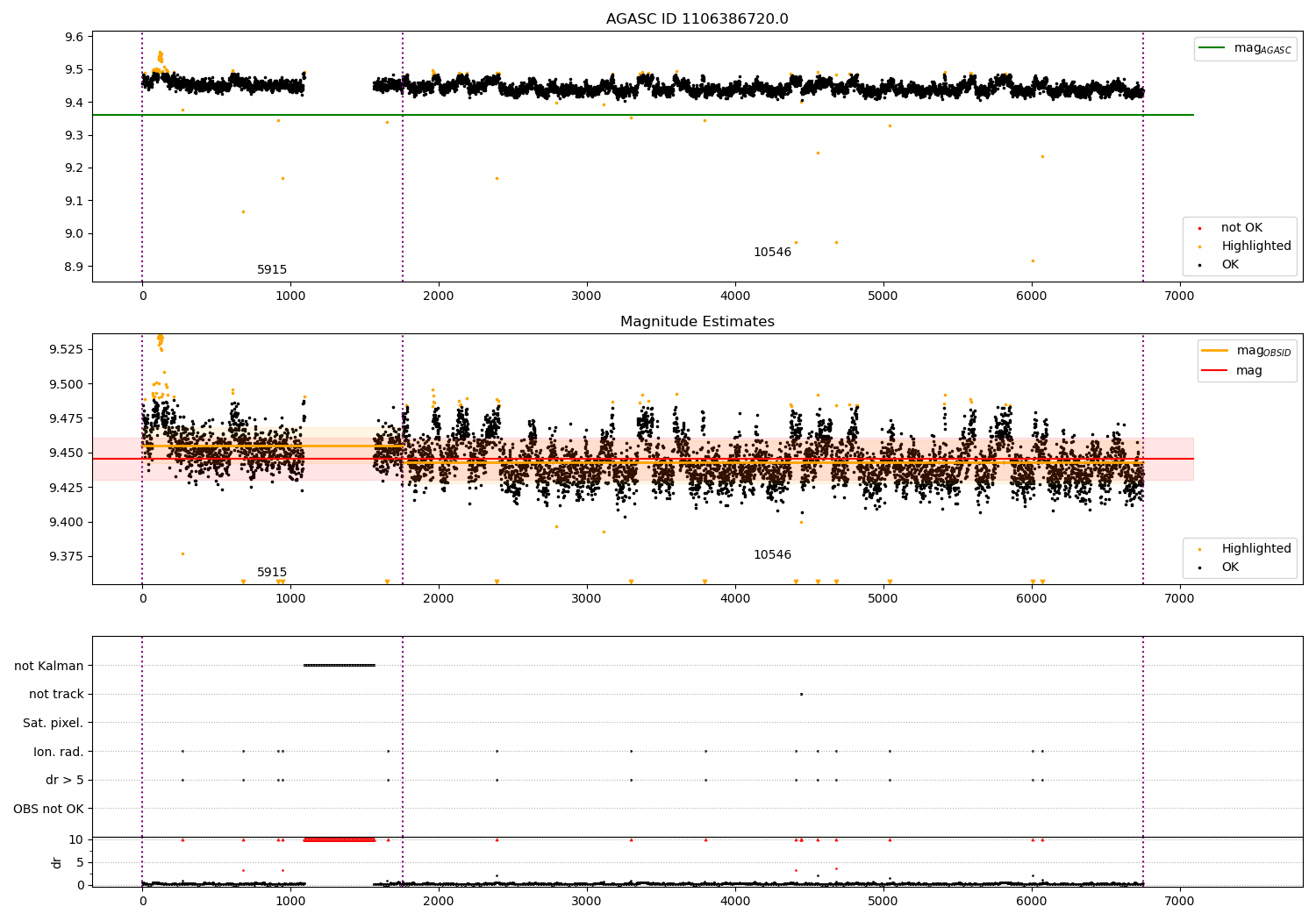
Task: Click the '4000' x tick under the bottom plot
Action: 735,901
